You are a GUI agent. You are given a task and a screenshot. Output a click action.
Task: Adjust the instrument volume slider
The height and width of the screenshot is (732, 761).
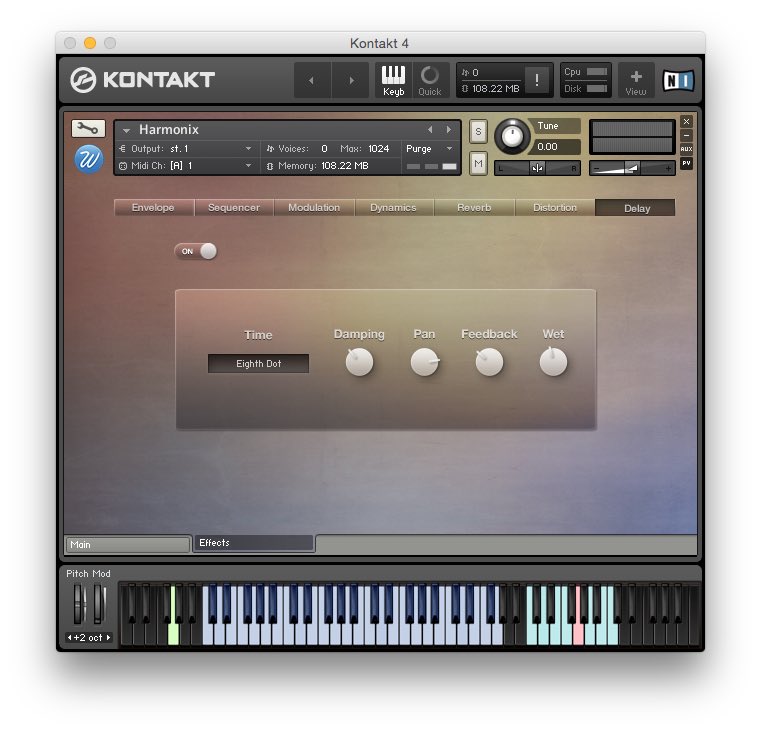632,168
